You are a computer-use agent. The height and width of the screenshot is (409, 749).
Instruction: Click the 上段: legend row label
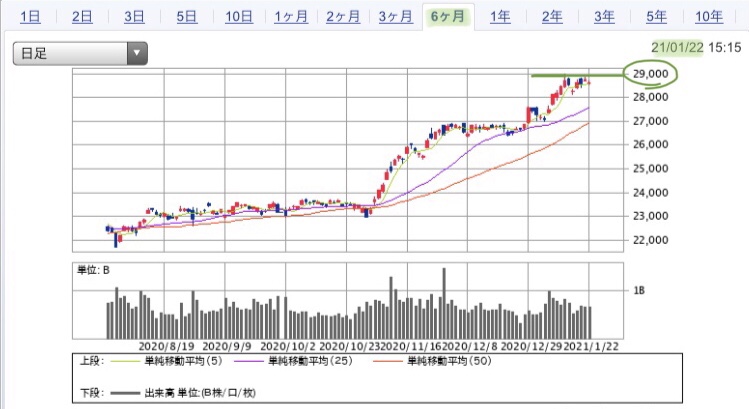point(92,361)
